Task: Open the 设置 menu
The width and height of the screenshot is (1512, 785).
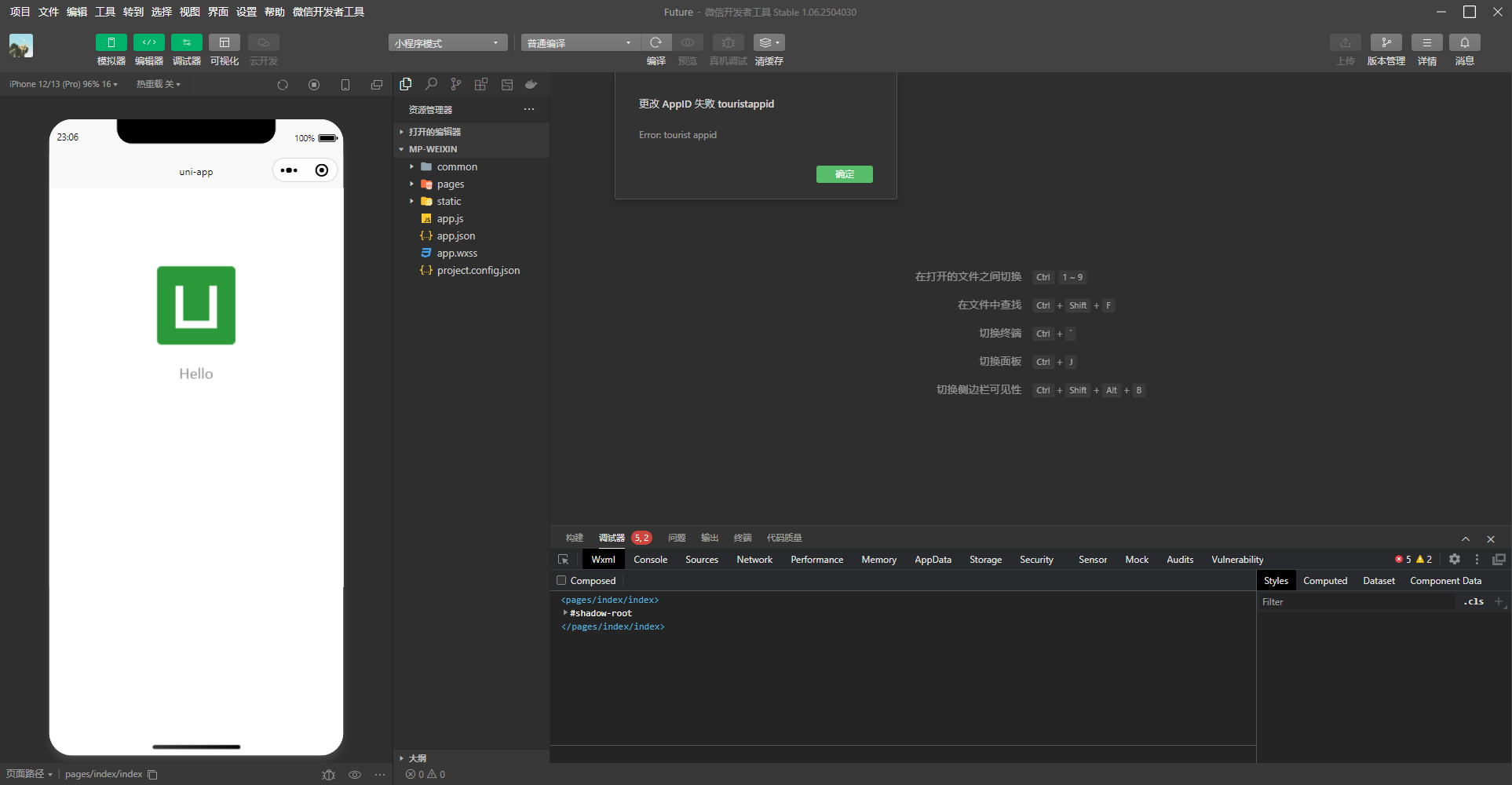Action: (x=247, y=12)
